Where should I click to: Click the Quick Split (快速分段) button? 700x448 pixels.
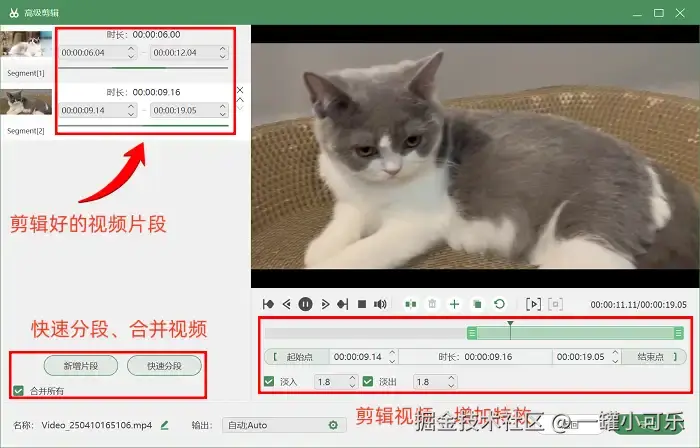click(164, 366)
